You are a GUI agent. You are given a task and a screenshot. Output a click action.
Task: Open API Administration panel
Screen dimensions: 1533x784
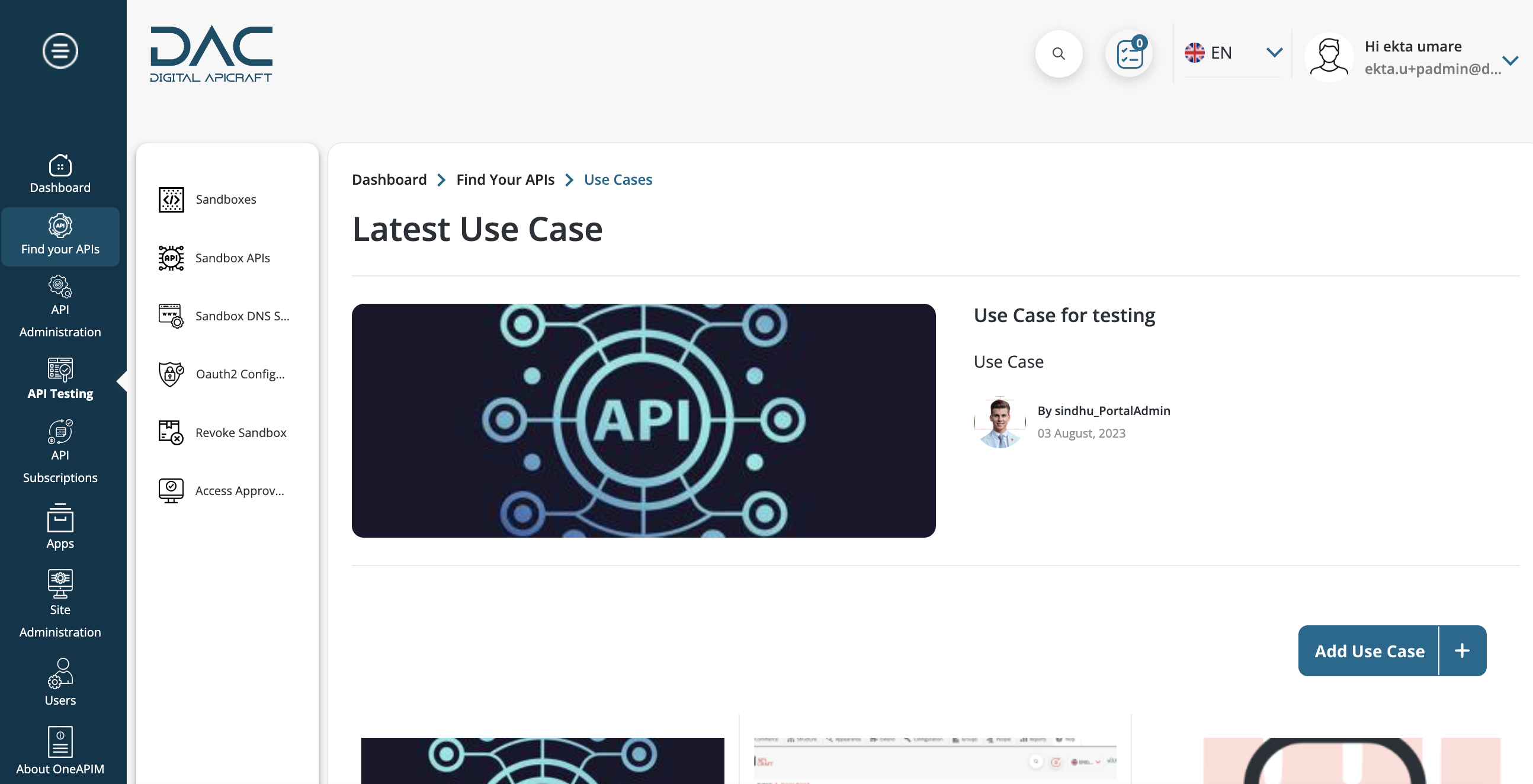tap(60, 307)
